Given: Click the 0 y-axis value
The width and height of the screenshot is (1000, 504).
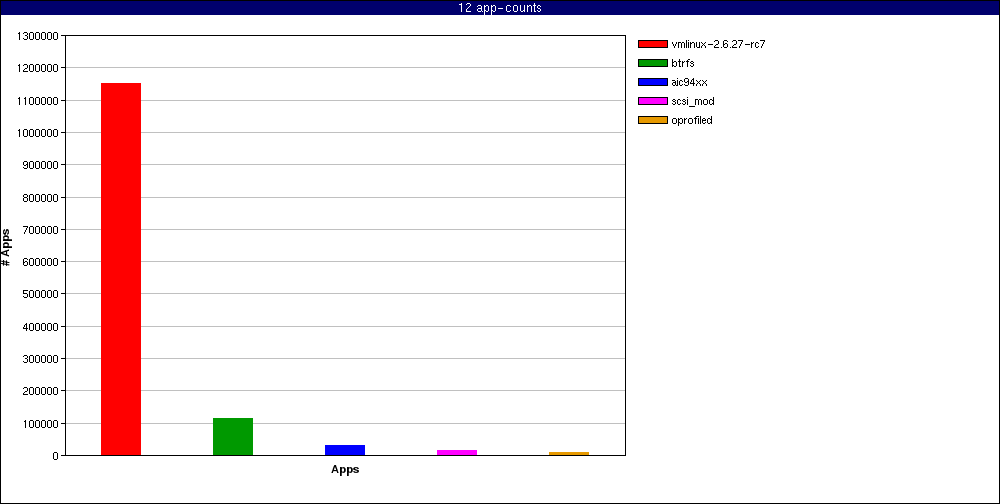Looking at the screenshot, I should click(57, 456).
